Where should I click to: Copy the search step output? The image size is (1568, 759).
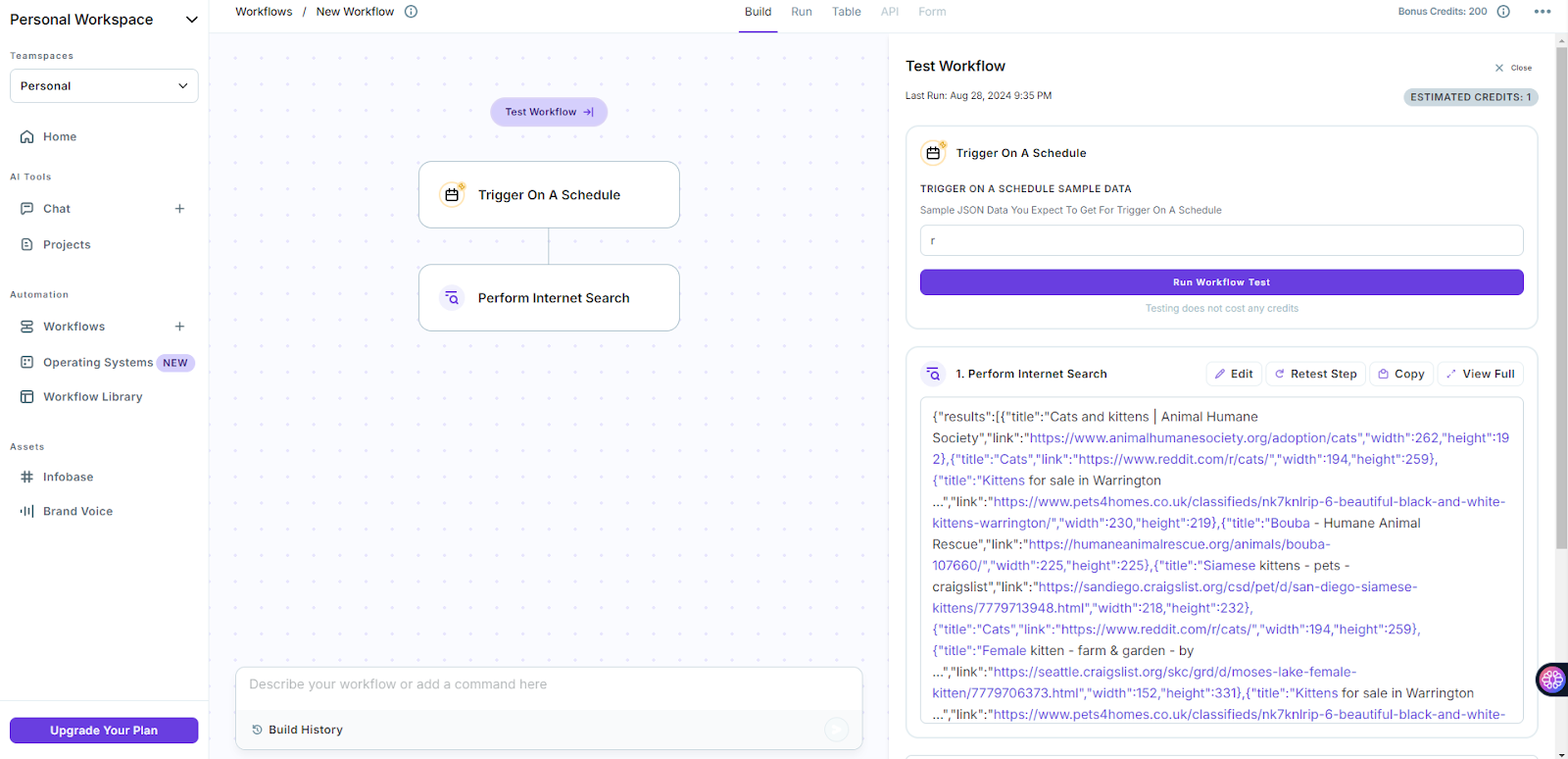tap(1401, 375)
